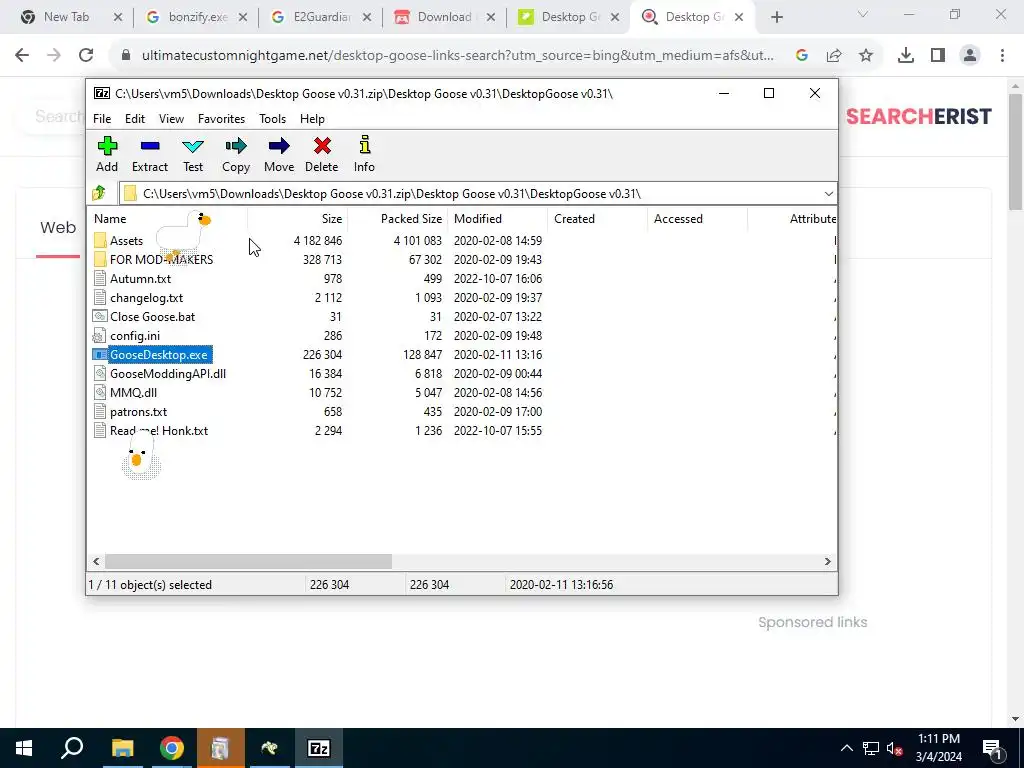The height and width of the screenshot is (768, 1024).
Task: Select the Autumn.txt file
Action: point(140,279)
